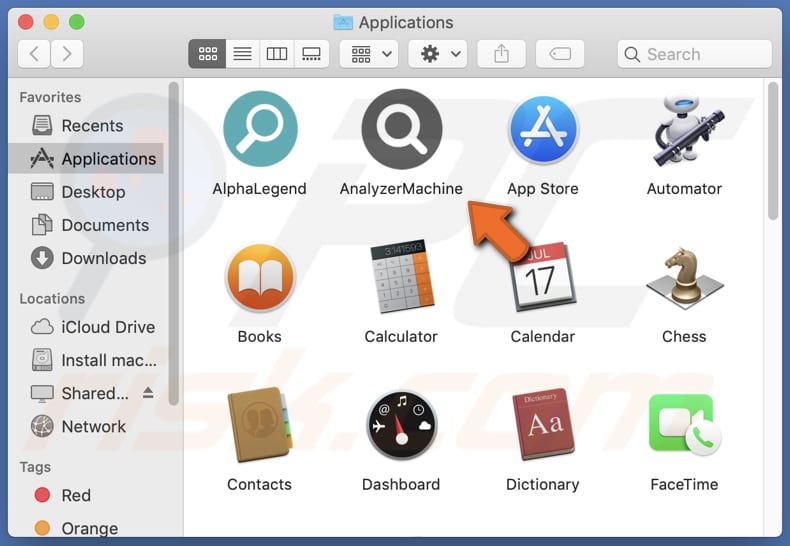The image size is (790, 546).
Task: Select the Dashboard app icon
Action: pyautogui.click(x=402, y=425)
